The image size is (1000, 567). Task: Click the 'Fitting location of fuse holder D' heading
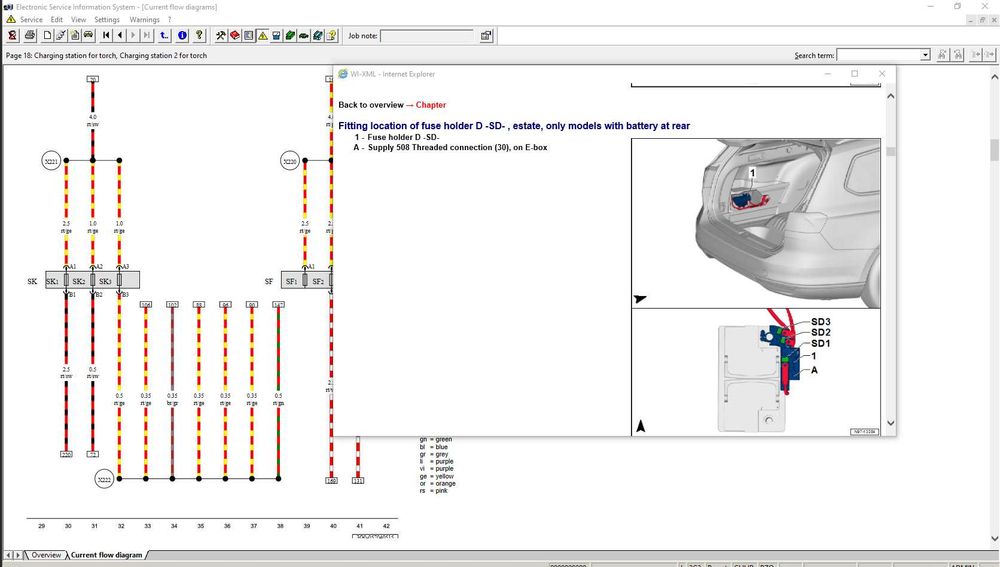514,126
